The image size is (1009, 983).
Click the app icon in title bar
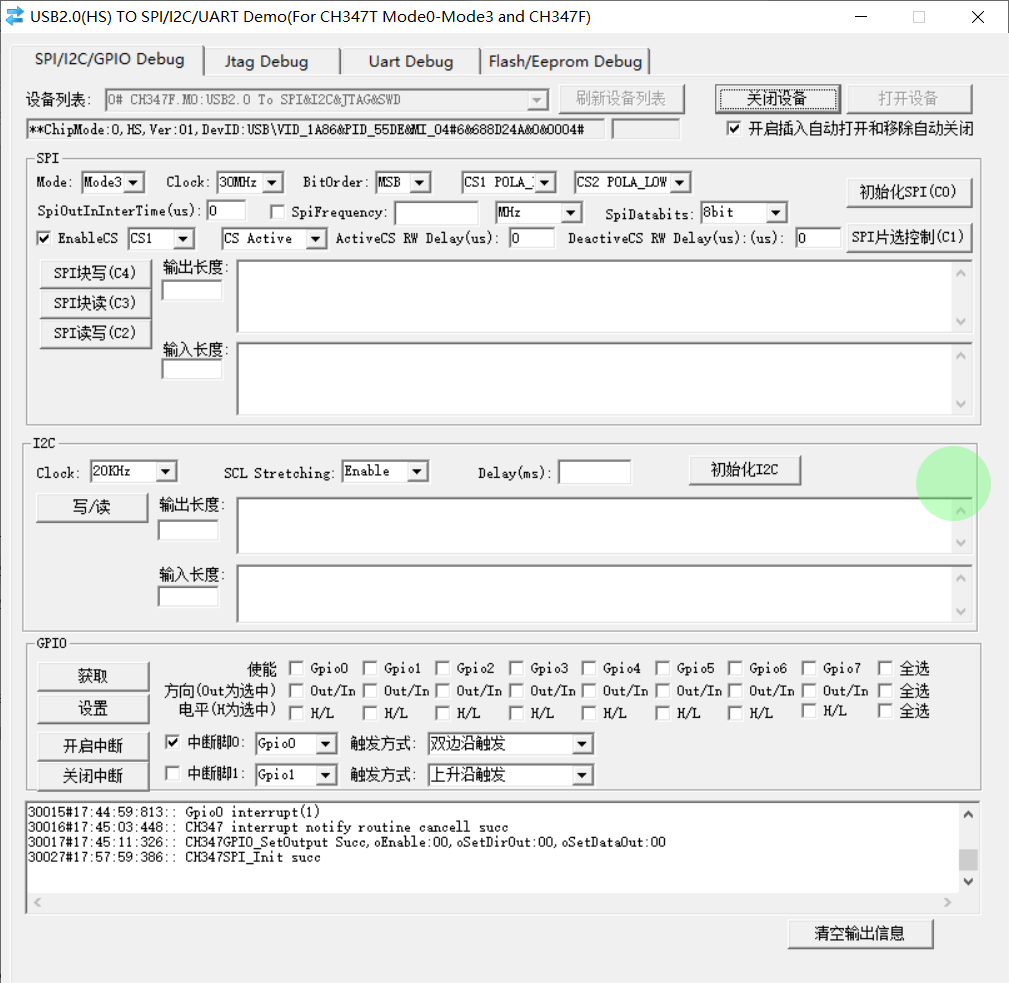pyautogui.click(x=14, y=16)
